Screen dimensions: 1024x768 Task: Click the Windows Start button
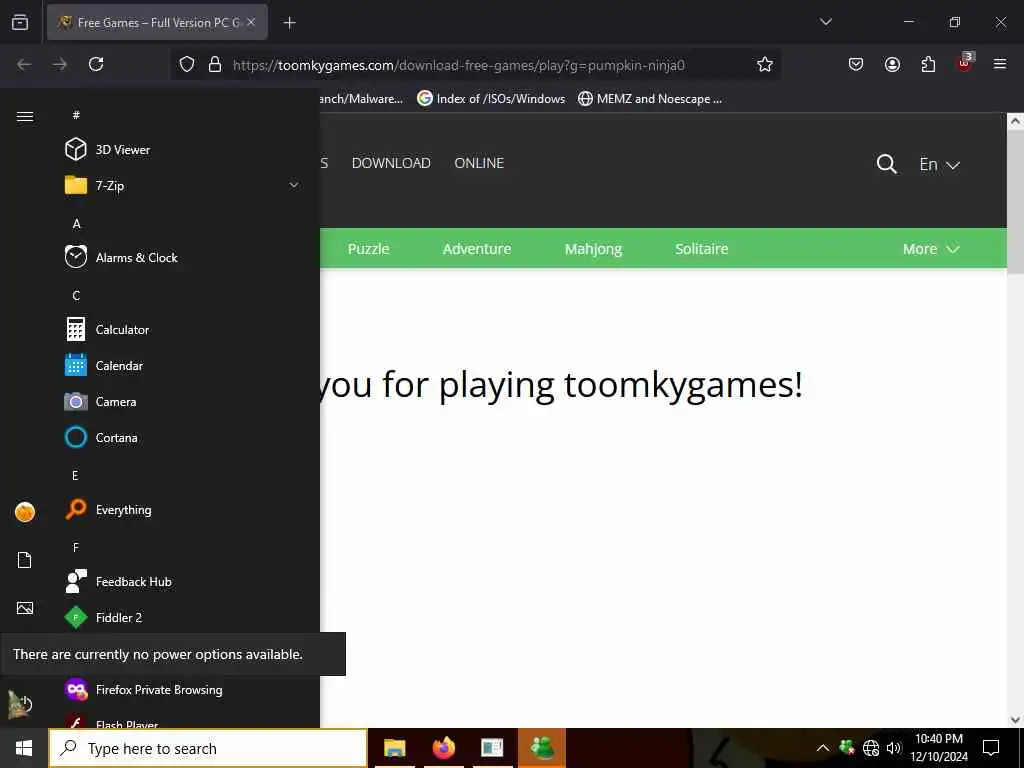[24, 748]
